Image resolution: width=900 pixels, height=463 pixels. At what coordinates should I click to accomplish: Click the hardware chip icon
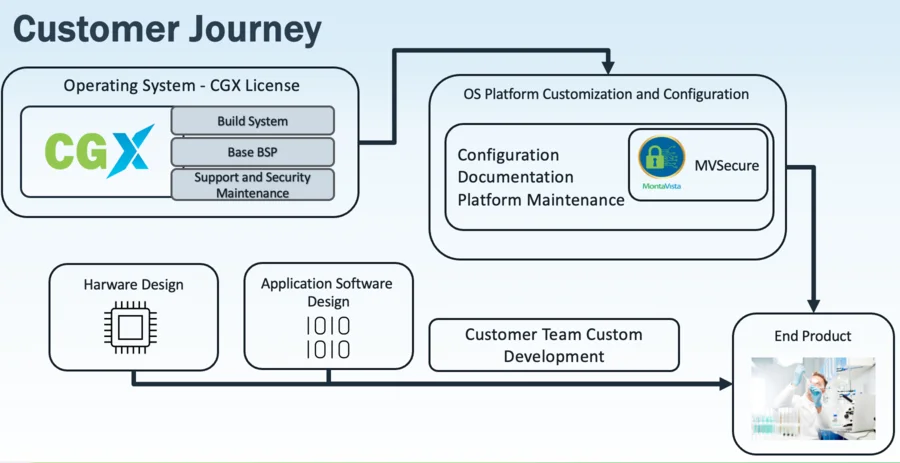tap(130, 326)
